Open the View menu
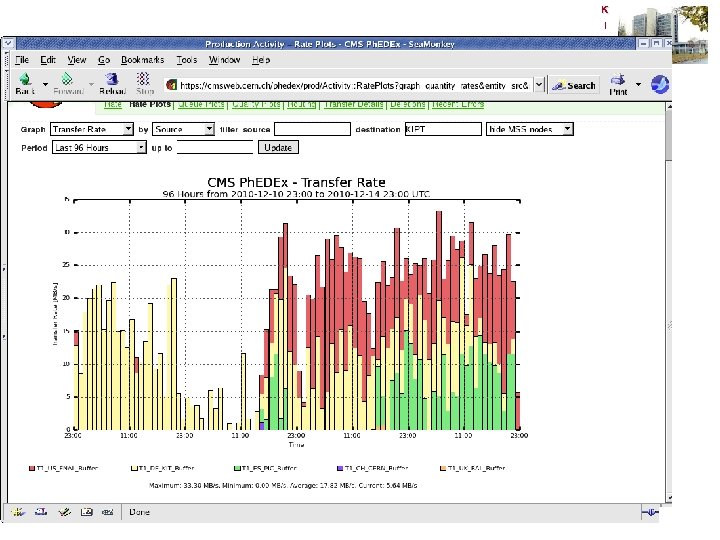Viewport: 720px width, 540px height. click(x=77, y=60)
